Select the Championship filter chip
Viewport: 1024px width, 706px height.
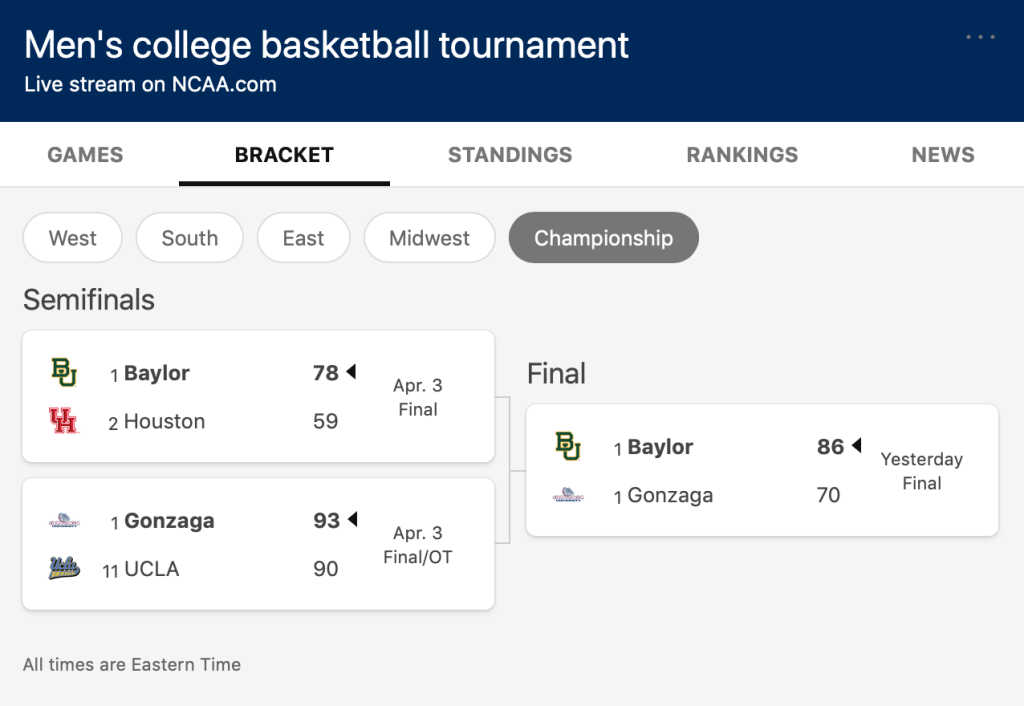pyautogui.click(x=603, y=238)
